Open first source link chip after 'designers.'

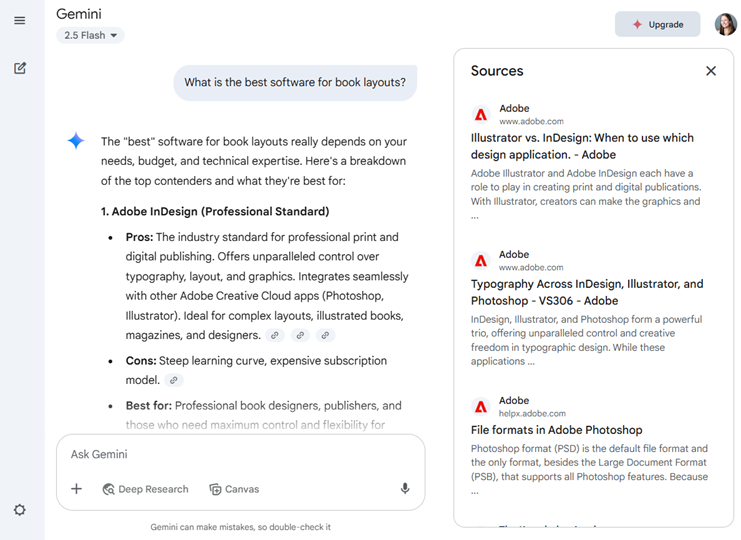point(275,335)
